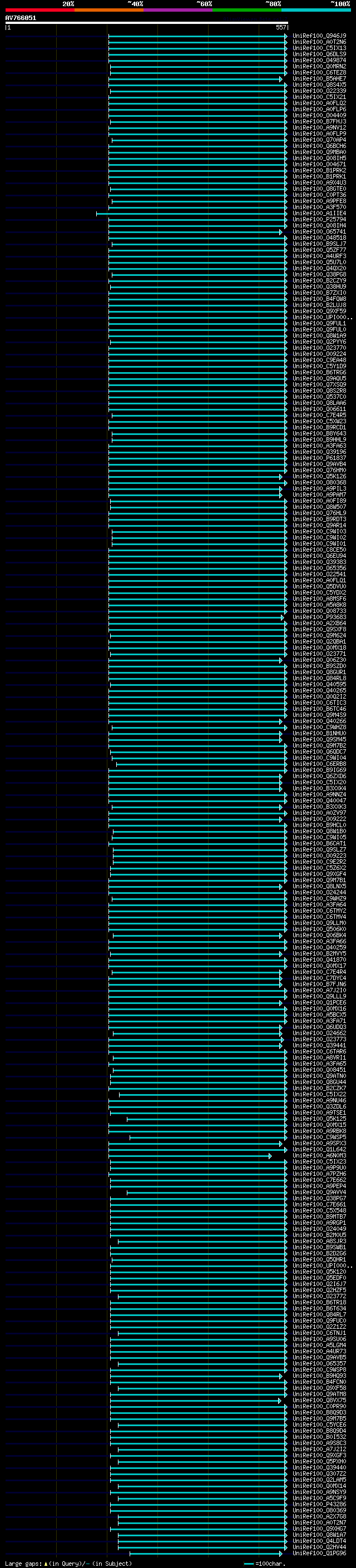Select label UniRef100_C6TEZ8
Image resolution: width=356 pixels, height=1568 pixels.
coord(319,72)
